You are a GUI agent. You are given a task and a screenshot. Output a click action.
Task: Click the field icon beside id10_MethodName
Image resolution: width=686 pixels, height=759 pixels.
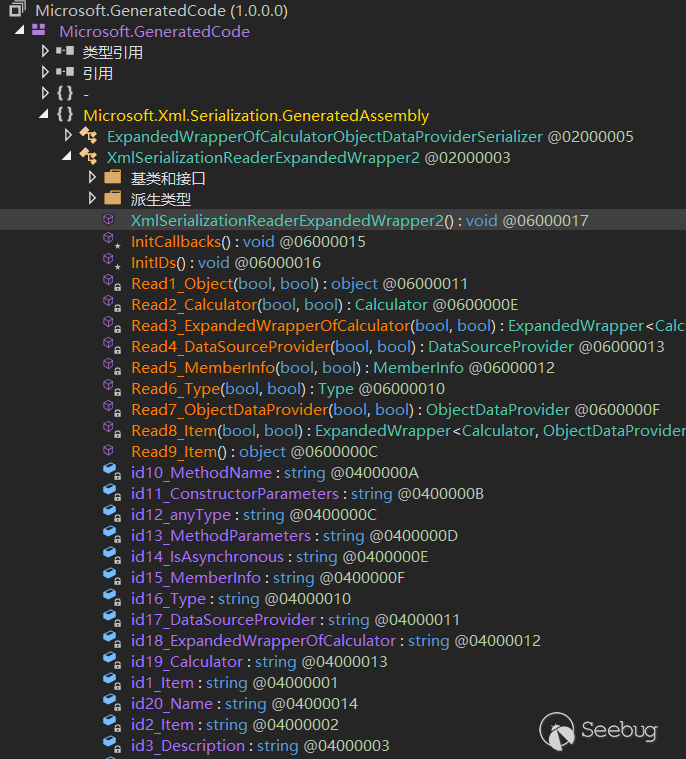pyautogui.click(x=111, y=473)
